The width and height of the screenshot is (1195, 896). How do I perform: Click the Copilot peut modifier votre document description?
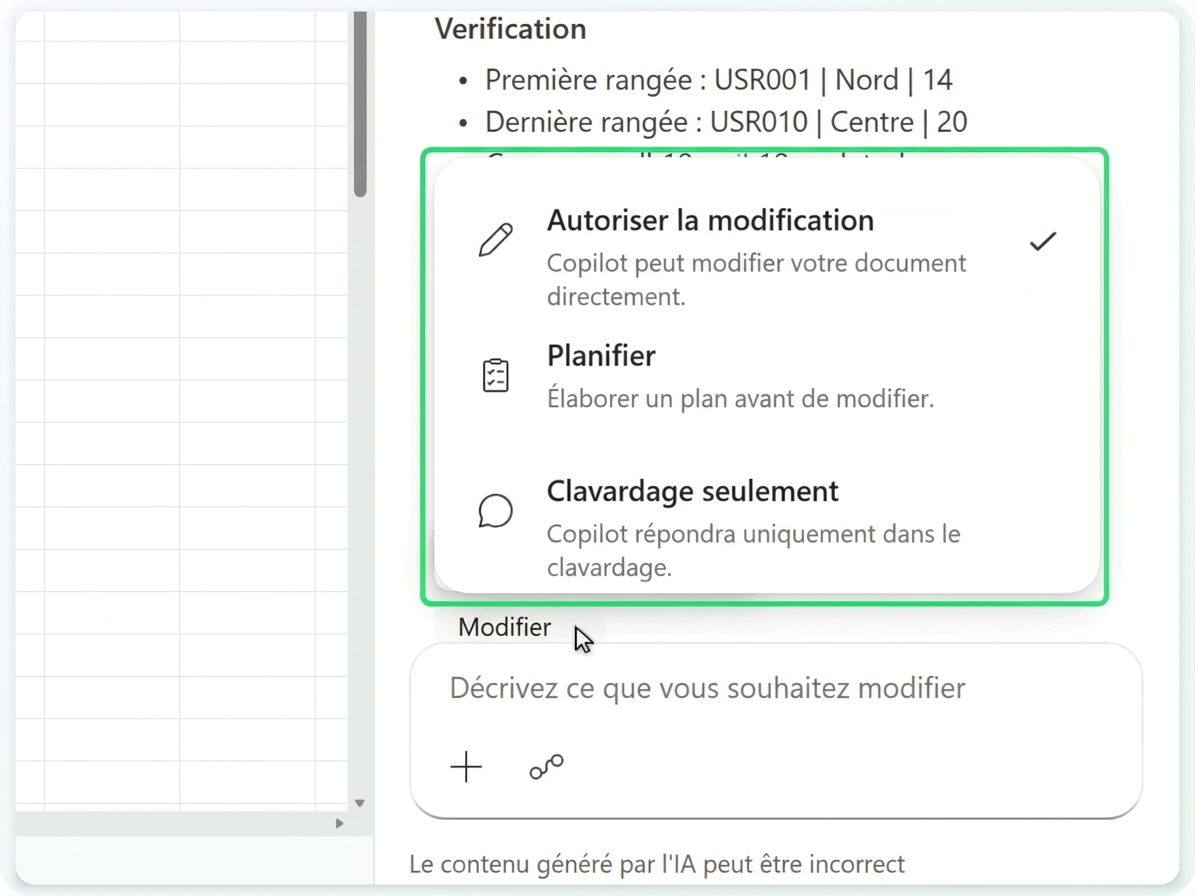756,280
